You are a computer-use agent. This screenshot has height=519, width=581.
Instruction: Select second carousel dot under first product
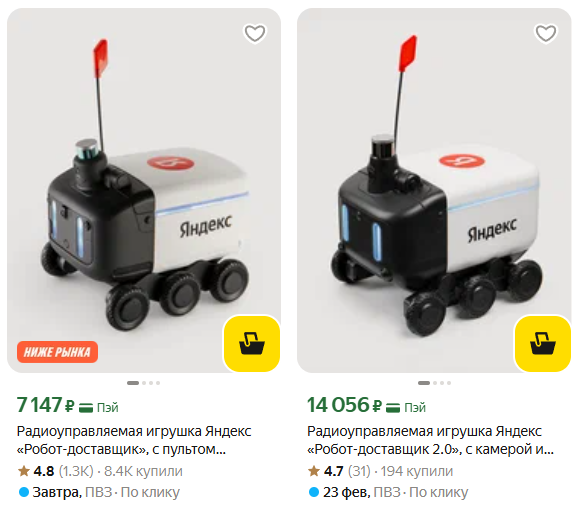(144, 383)
